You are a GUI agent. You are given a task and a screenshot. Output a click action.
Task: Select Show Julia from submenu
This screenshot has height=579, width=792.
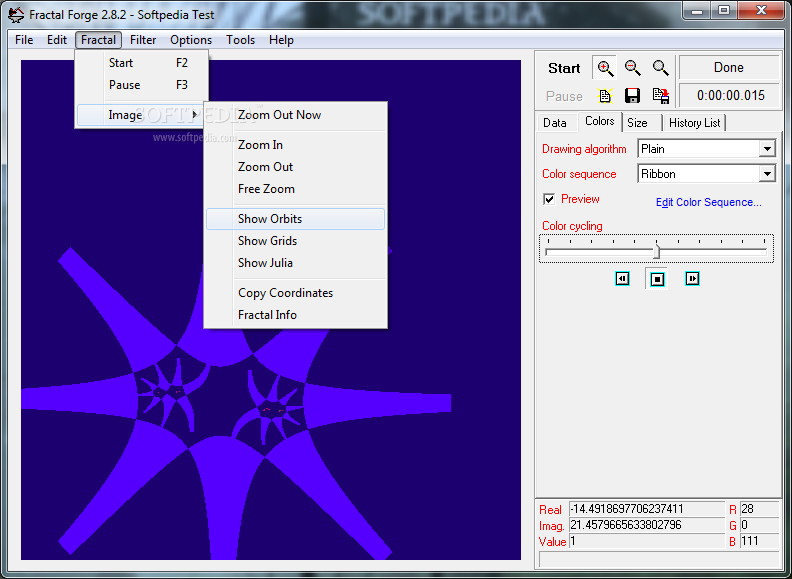click(x=295, y=263)
